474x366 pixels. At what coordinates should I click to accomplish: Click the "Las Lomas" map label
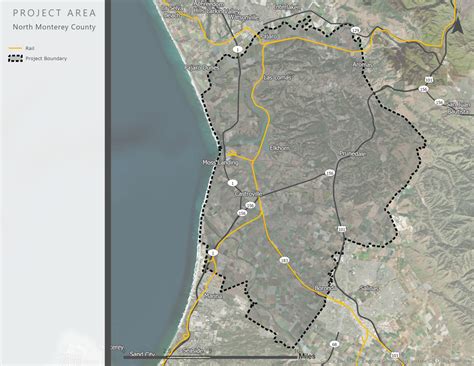(x=277, y=78)
